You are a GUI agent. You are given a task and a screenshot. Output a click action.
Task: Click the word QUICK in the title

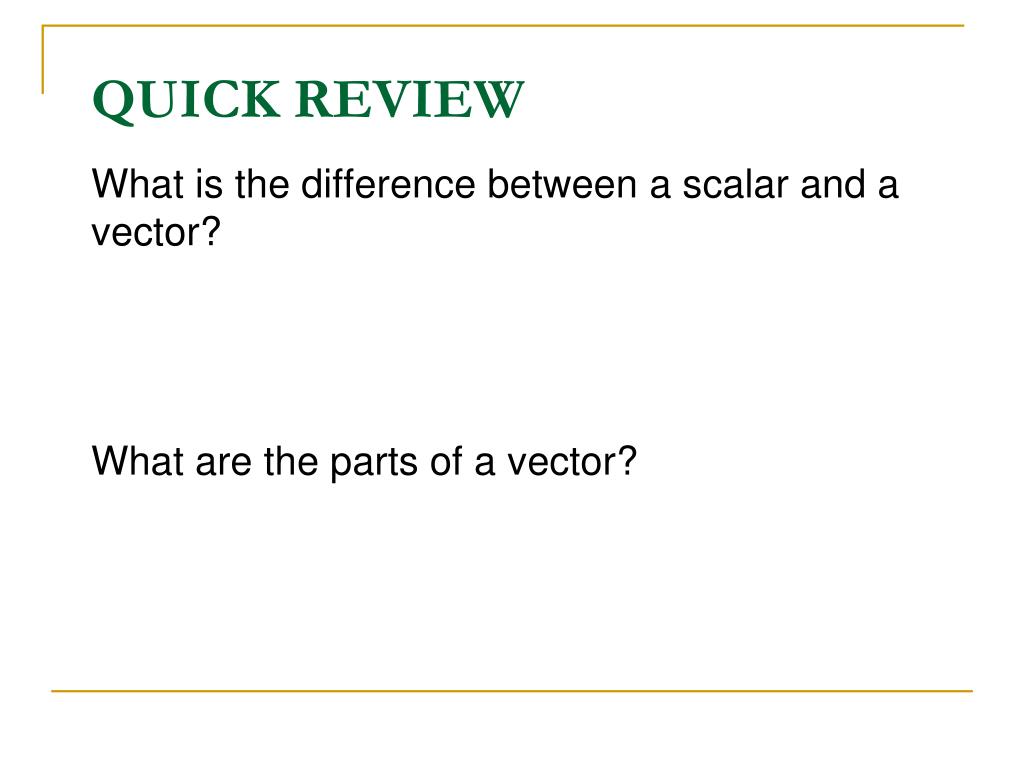point(186,101)
